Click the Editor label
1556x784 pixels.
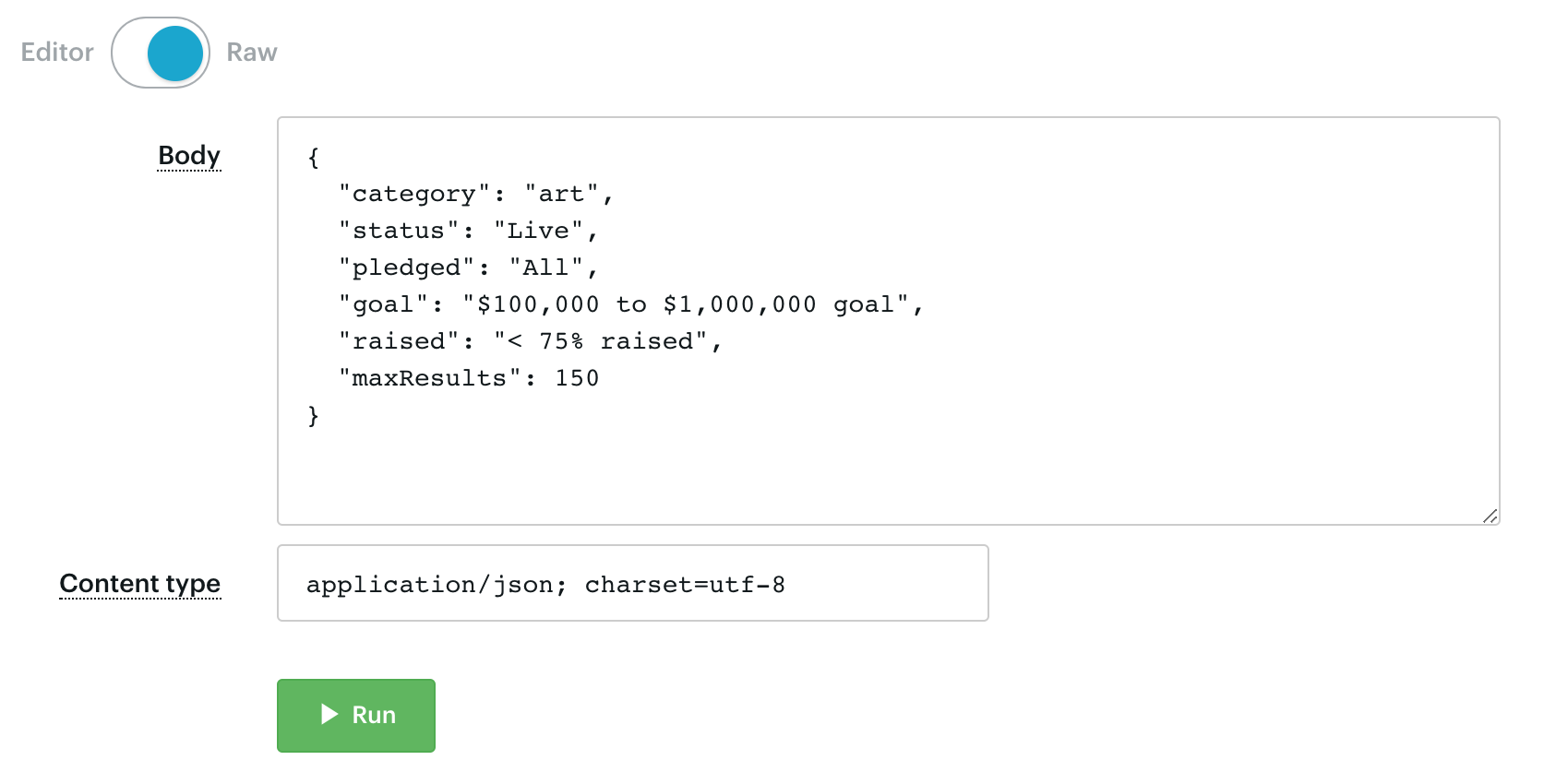point(55,53)
